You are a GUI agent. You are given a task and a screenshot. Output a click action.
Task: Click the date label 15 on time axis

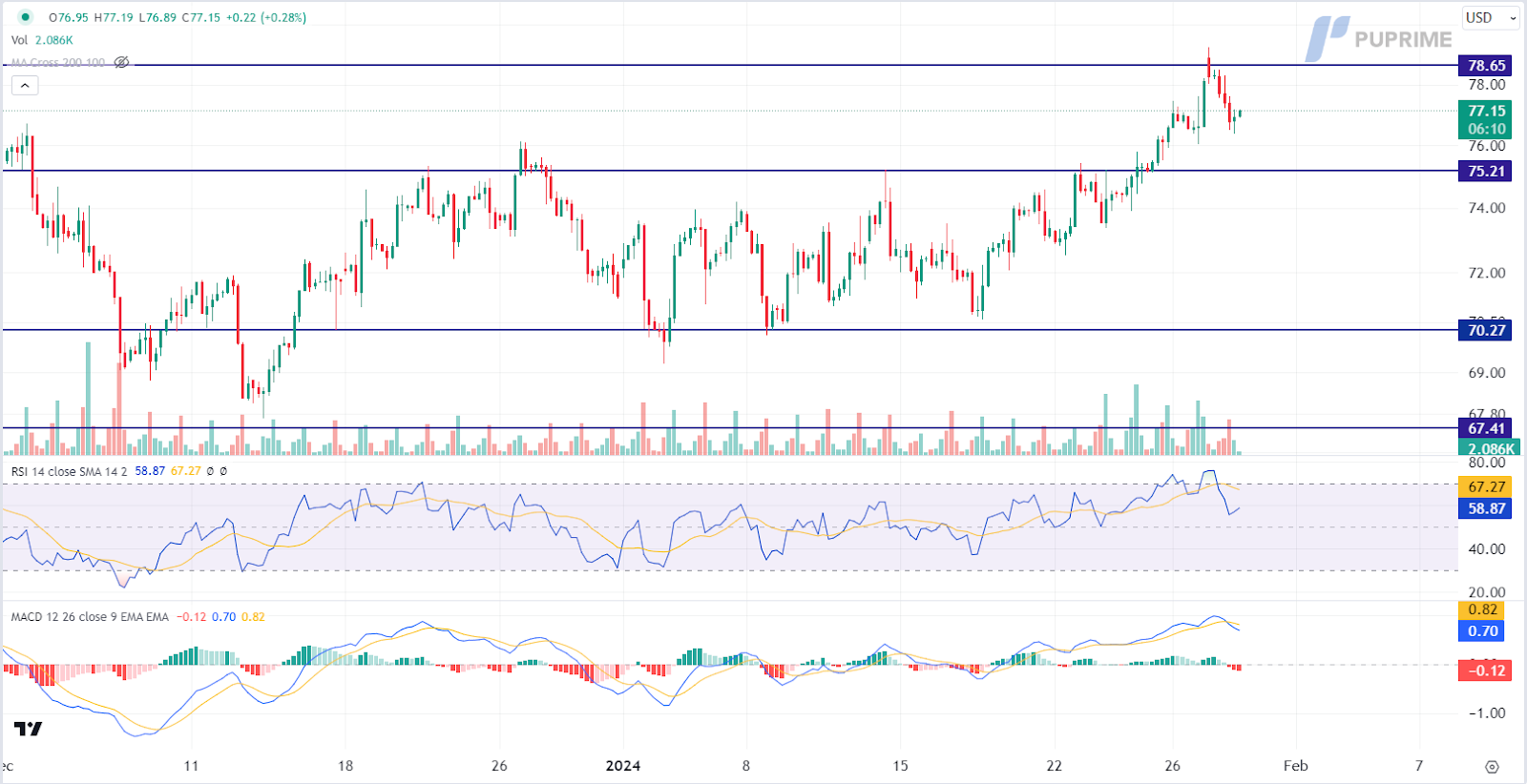900,766
